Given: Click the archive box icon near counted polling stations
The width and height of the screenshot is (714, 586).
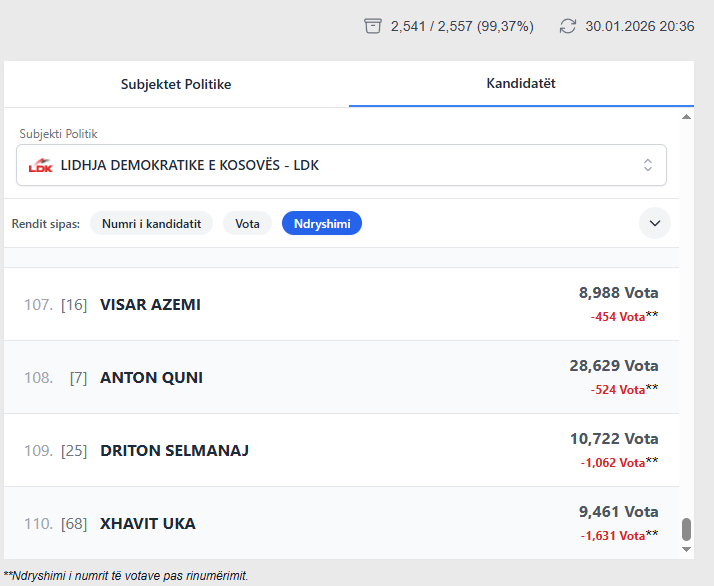Looking at the screenshot, I should pos(373,26).
